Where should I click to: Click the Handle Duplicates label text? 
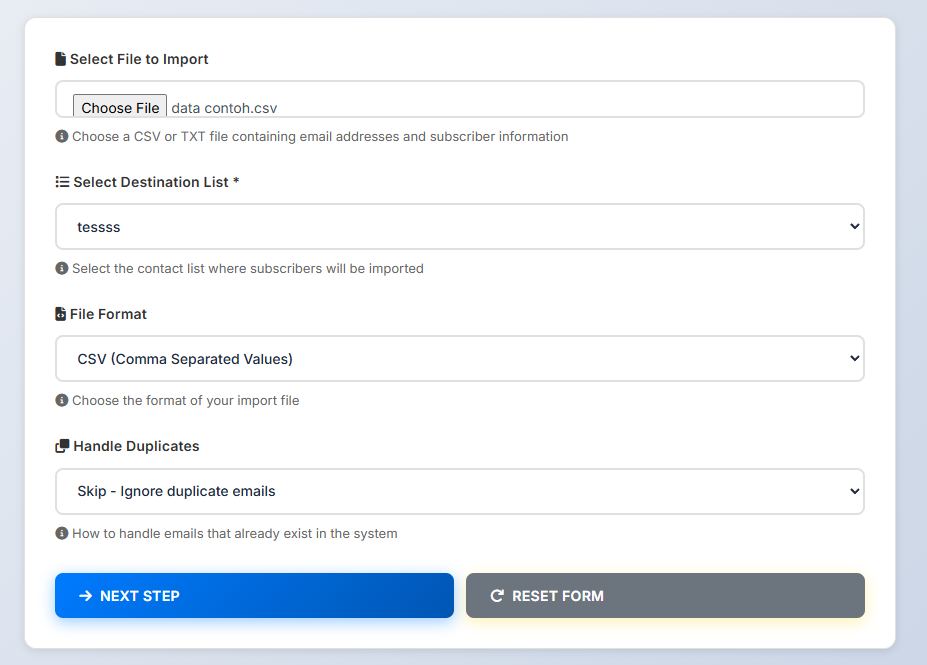coord(136,446)
